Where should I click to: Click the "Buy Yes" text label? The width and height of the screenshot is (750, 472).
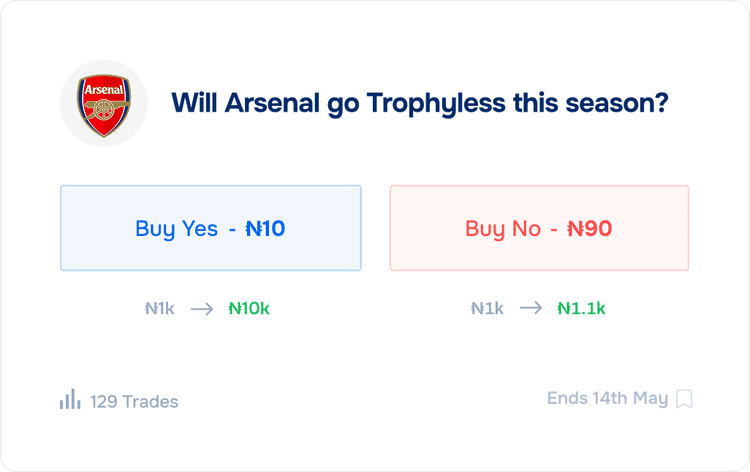coord(176,229)
